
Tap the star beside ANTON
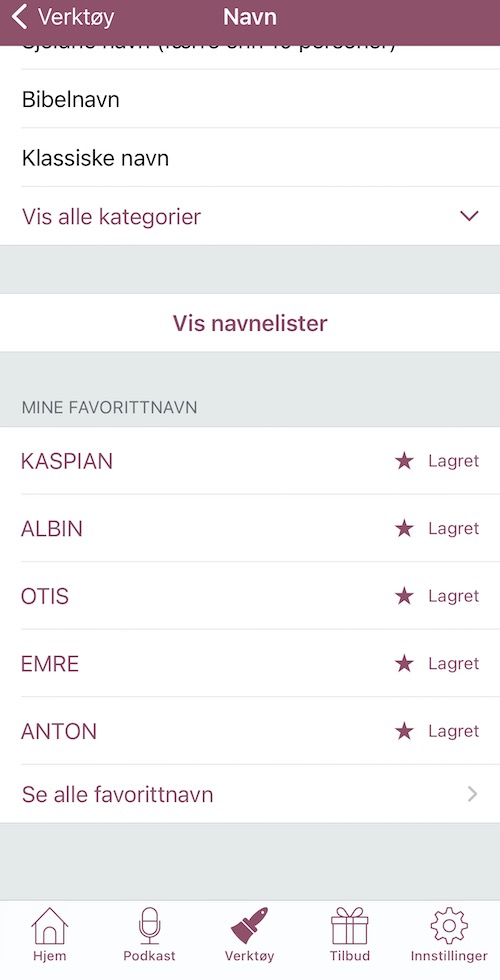404,731
